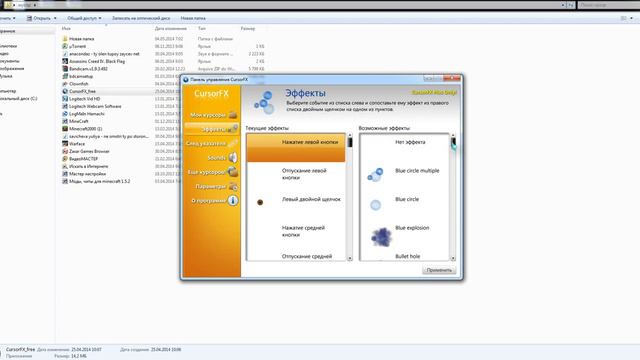Select the Bandicam archive file icon
640x360 pixels.
click(x=65, y=69)
